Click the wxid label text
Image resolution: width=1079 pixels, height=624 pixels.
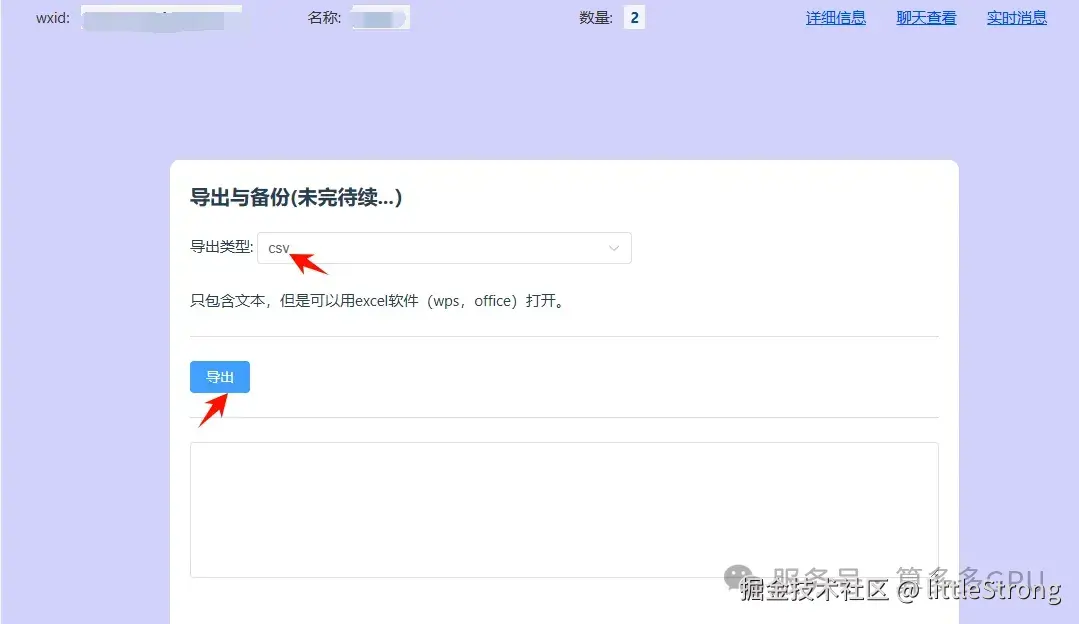click(52, 17)
